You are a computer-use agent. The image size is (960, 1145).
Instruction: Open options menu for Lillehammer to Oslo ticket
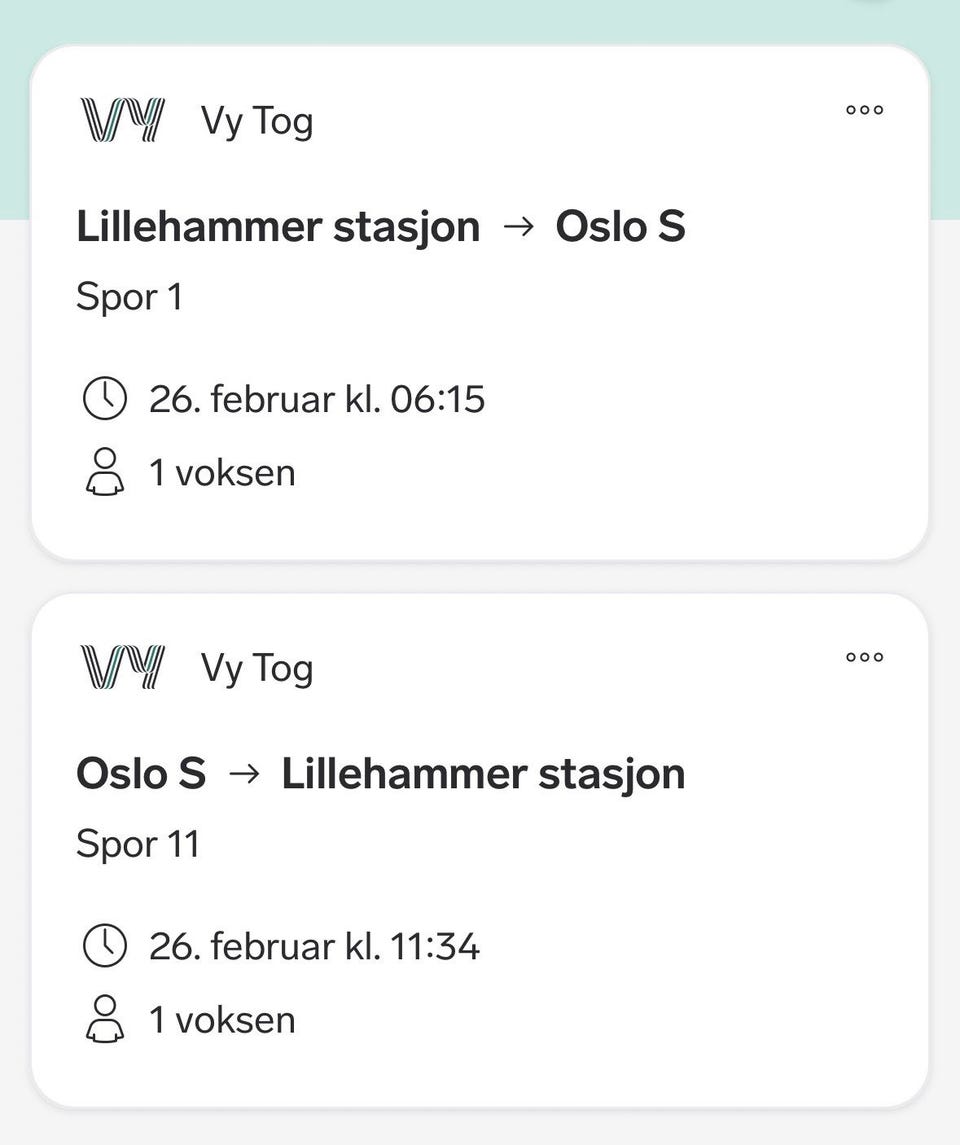pyautogui.click(x=864, y=110)
